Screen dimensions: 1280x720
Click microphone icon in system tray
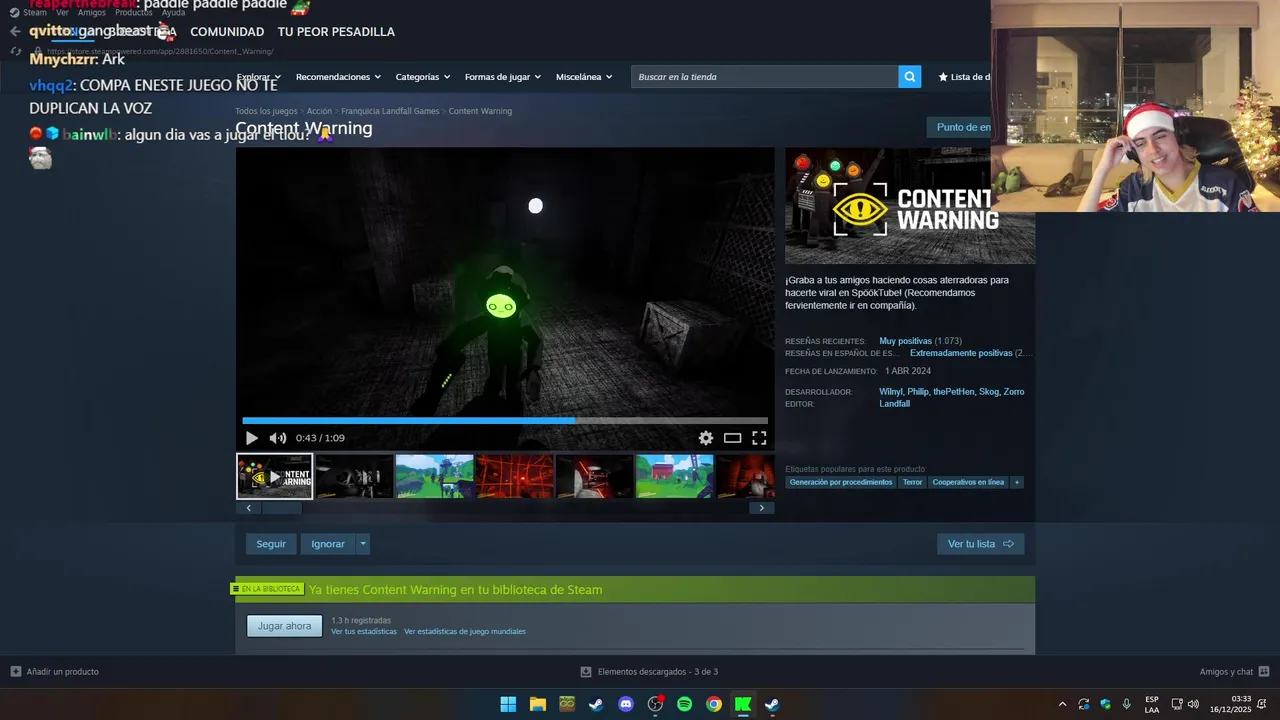(x=1127, y=704)
